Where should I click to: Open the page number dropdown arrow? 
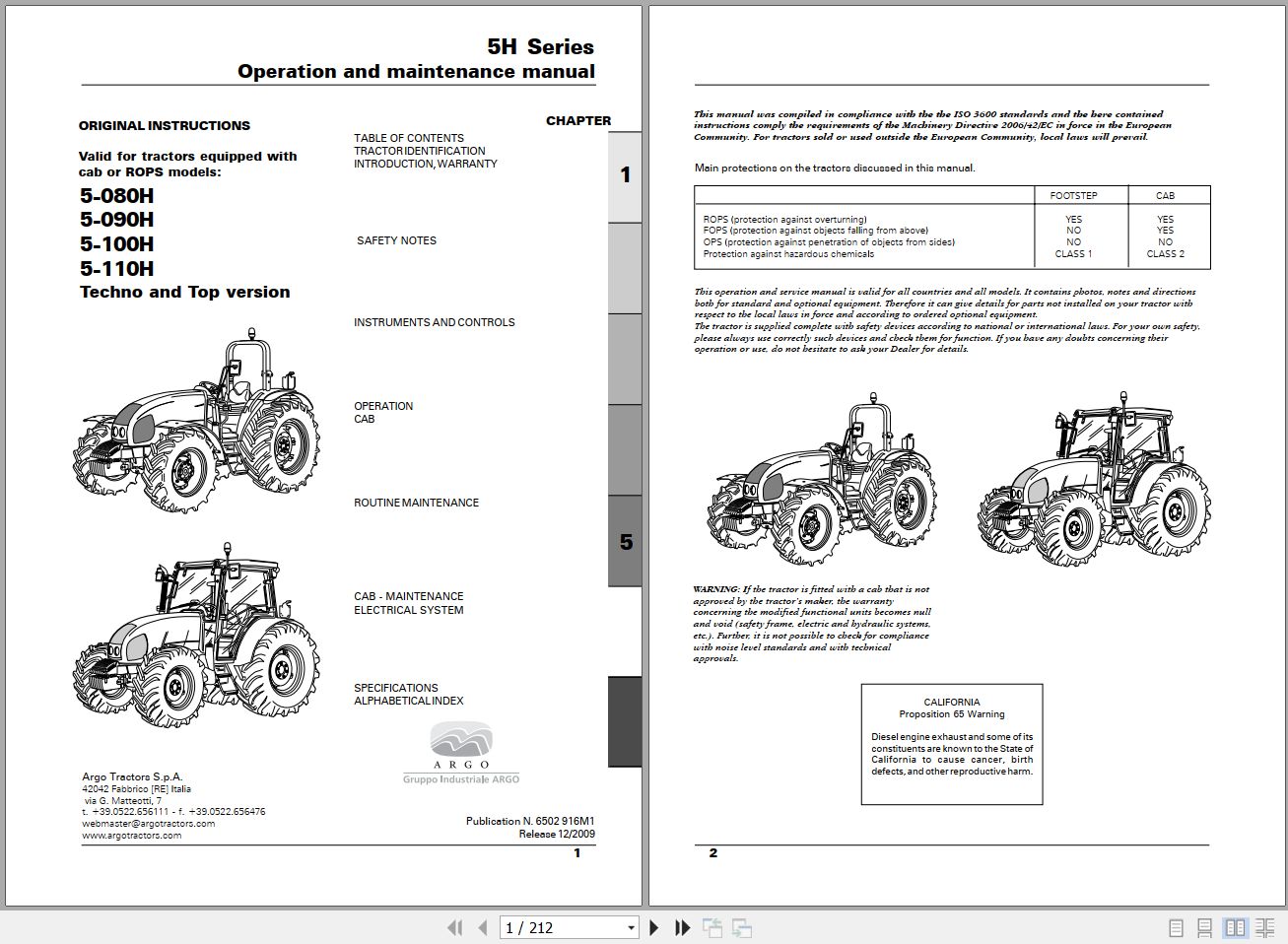[x=631, y=927]
